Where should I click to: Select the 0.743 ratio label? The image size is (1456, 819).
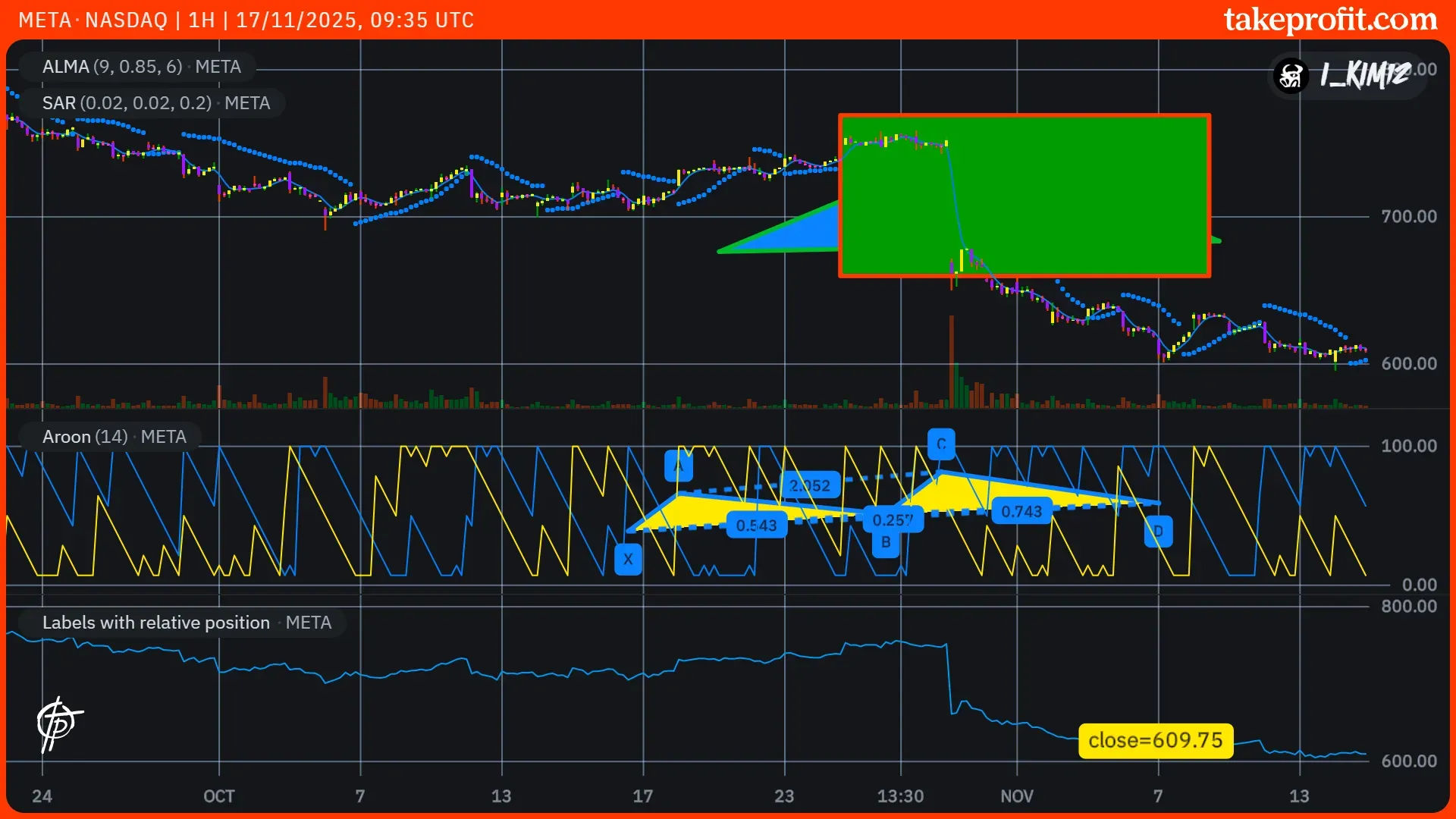(1021, 511)
